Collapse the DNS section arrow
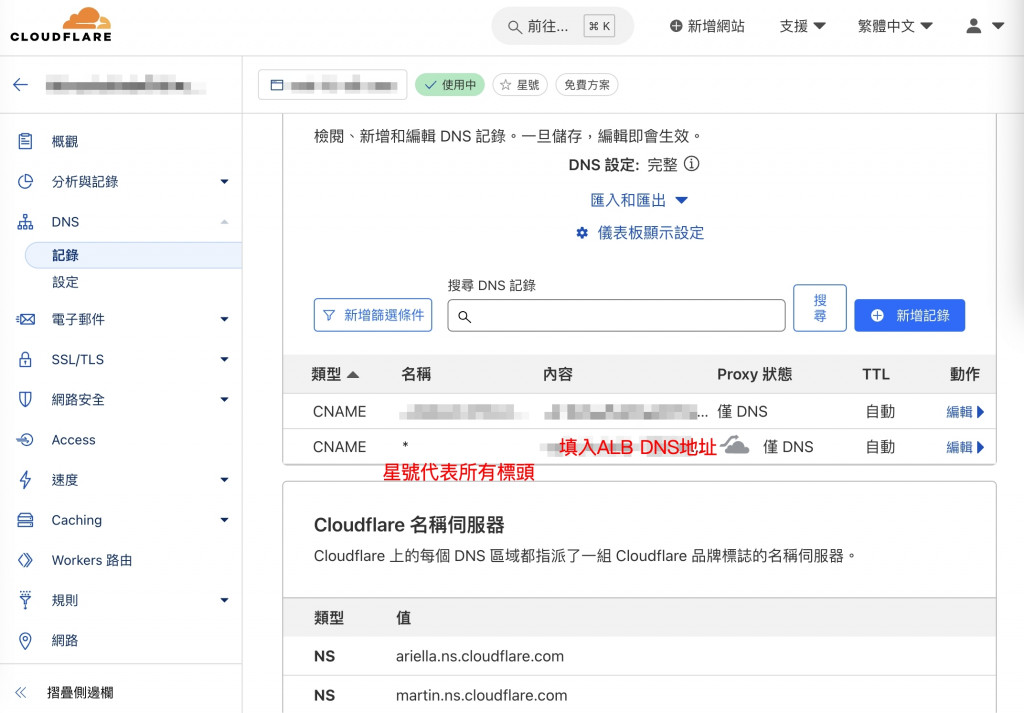The image size is (1024, 713). coord(224,222)
